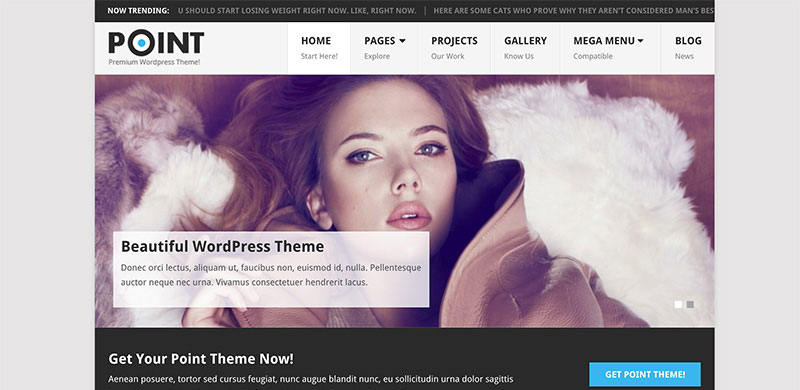Click the slide caption description text
Viewport: 800px width, 390px height.
pos(271,275)
